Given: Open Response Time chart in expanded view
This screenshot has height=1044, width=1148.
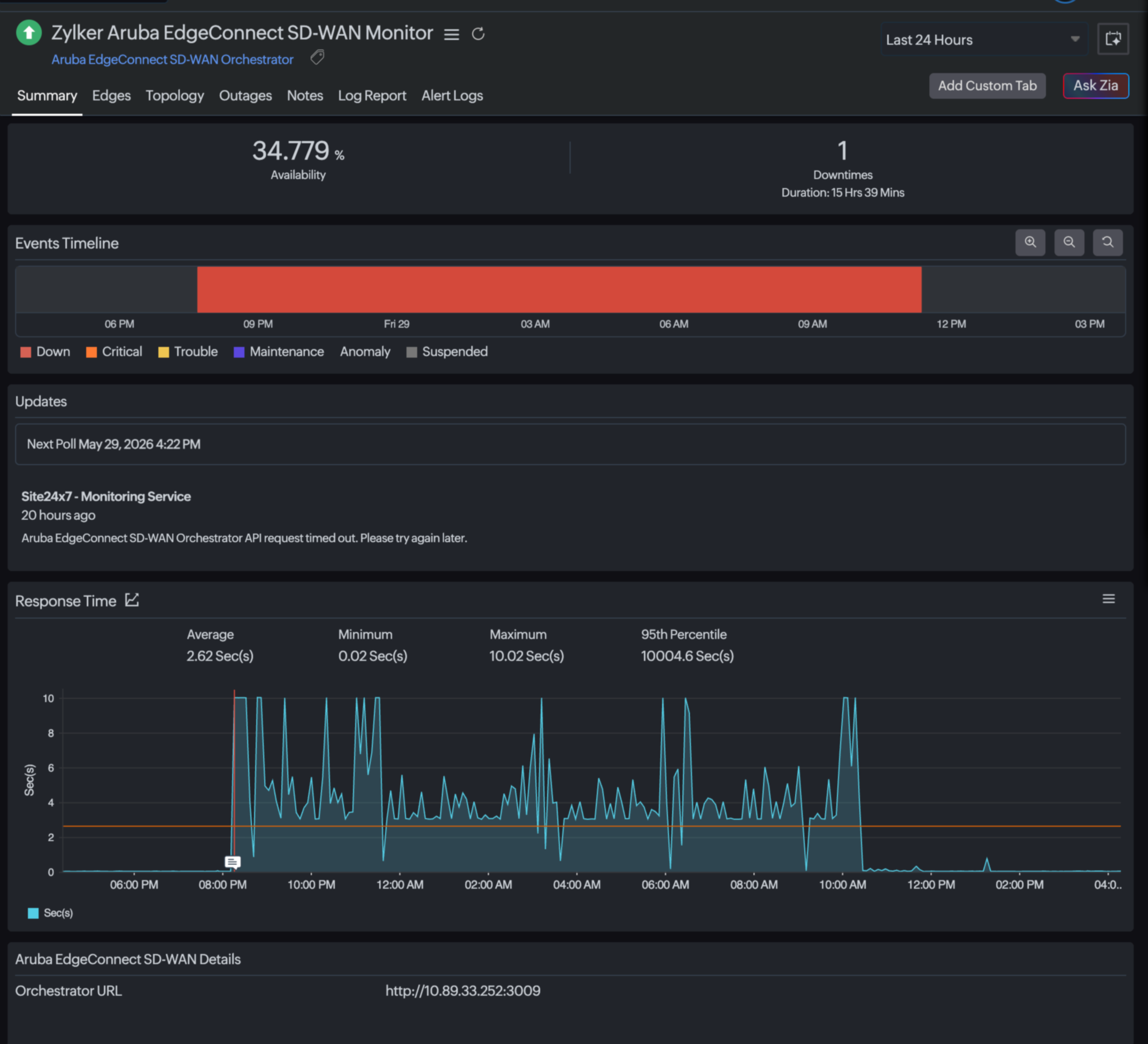Looking at the screenshot, I should click(132, 600).
